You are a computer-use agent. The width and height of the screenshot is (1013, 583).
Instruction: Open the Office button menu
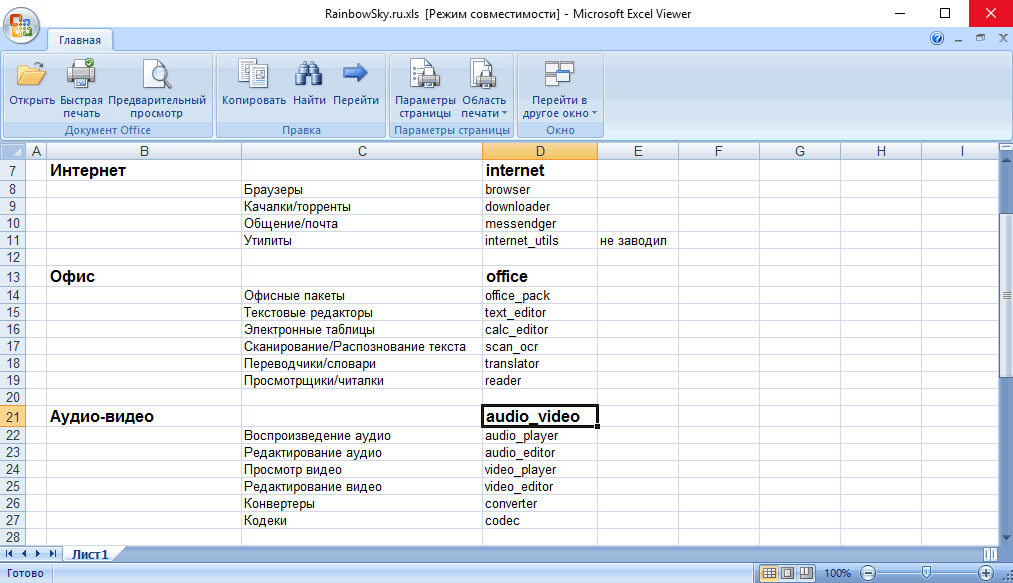(x=21, y=25)
